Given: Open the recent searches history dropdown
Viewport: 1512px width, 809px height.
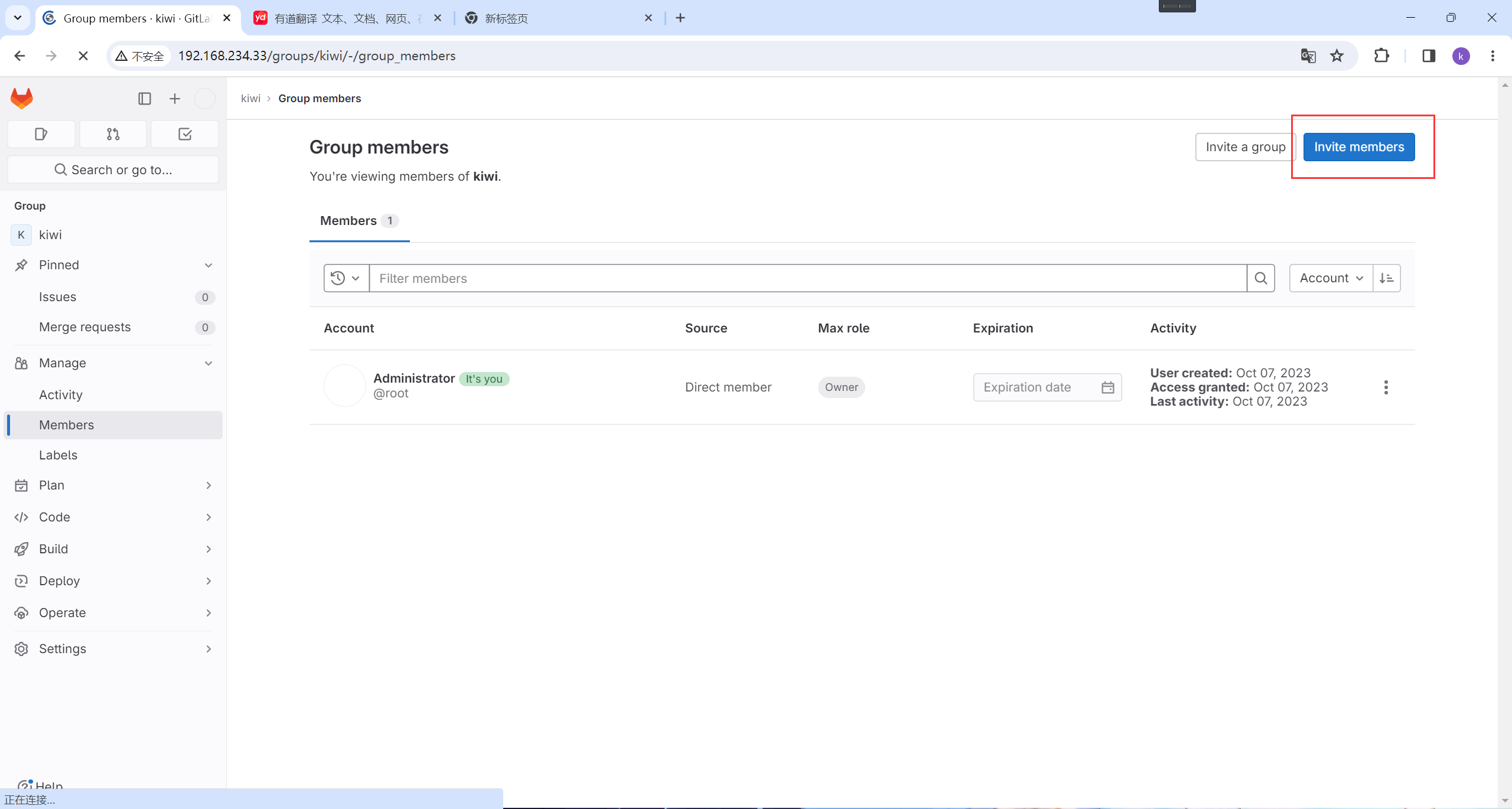Looking at the screenshot, I should pos(346,278).
